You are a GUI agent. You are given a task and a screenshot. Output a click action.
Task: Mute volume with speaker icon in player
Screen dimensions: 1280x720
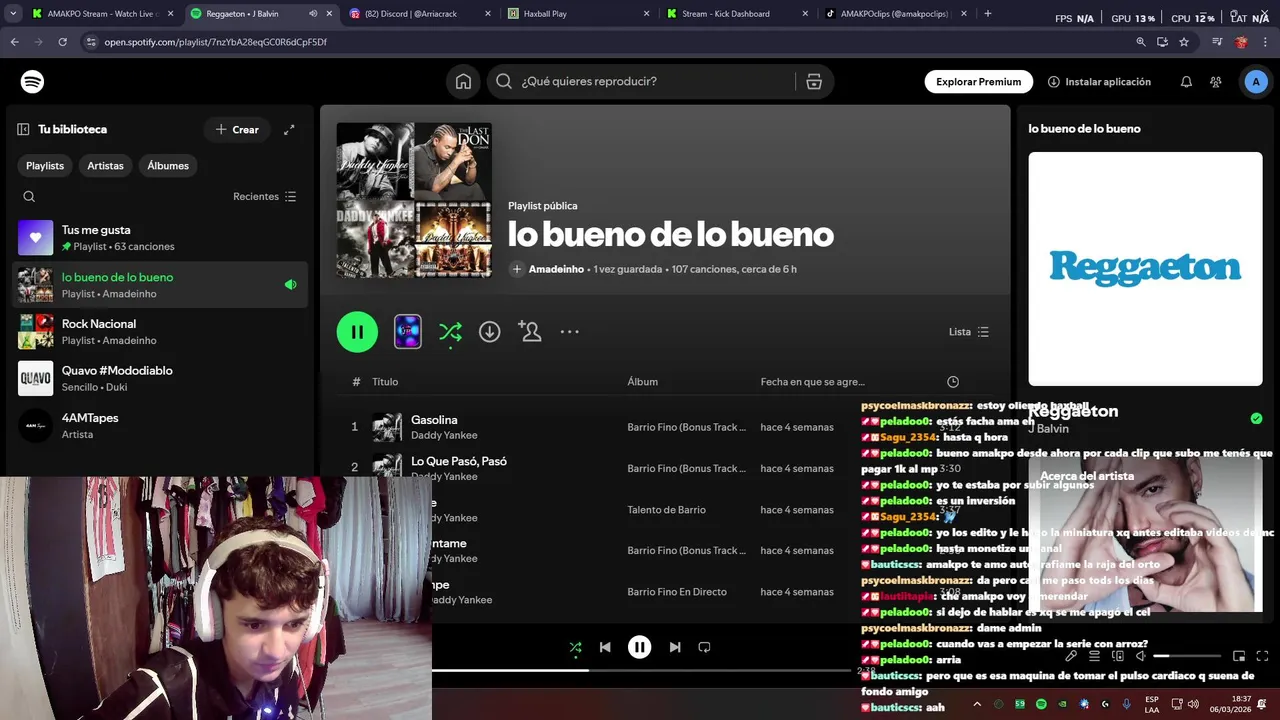[1140, 656]
